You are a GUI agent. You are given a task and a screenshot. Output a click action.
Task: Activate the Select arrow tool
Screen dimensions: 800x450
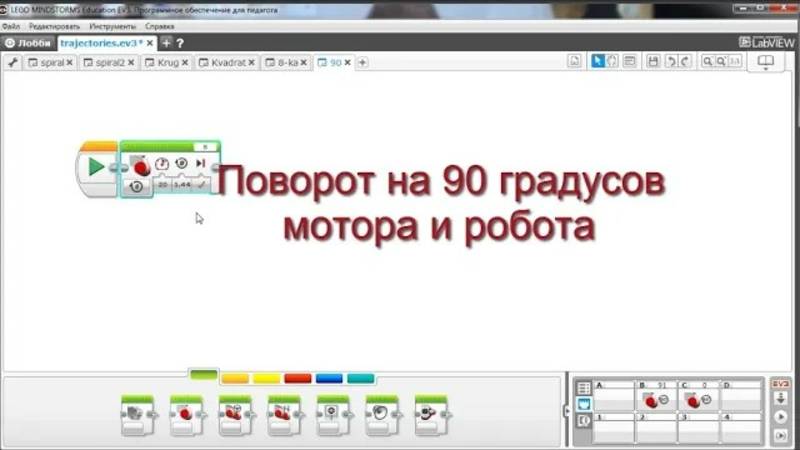point(597,61)
